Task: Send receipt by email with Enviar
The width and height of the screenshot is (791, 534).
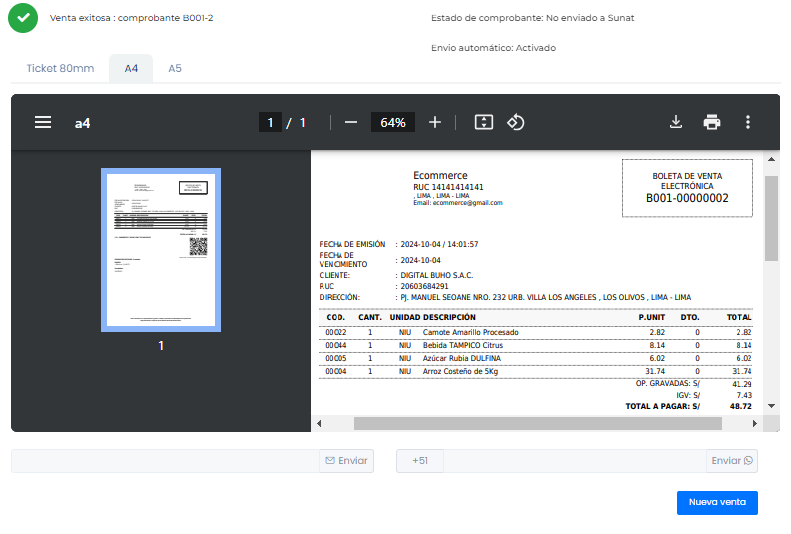Action: [x=346, y=461]
